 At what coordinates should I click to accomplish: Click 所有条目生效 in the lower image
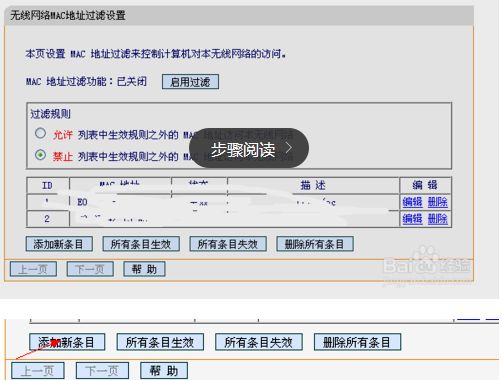point(160,342)
